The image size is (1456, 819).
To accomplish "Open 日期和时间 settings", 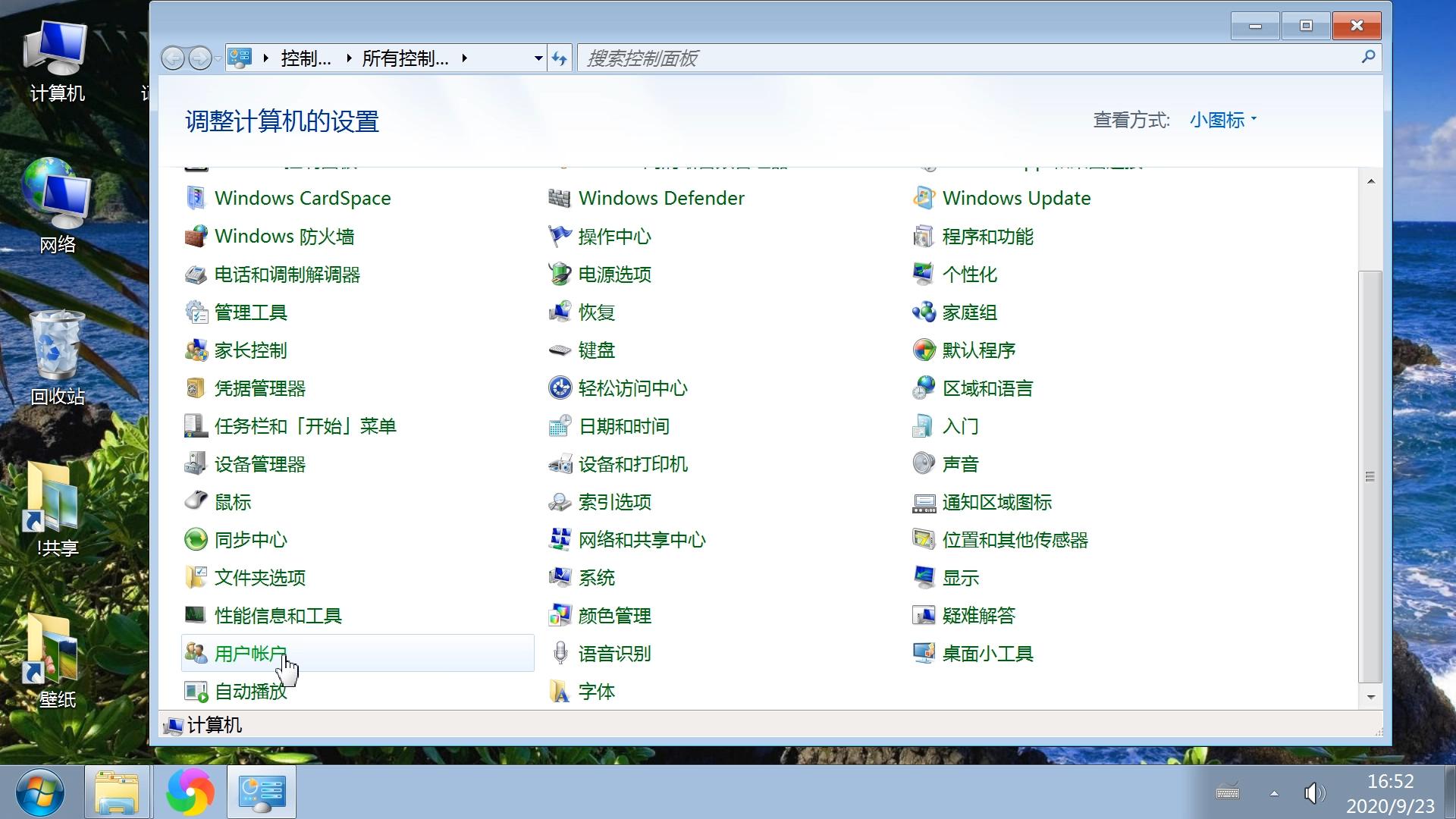I will 623,425.
